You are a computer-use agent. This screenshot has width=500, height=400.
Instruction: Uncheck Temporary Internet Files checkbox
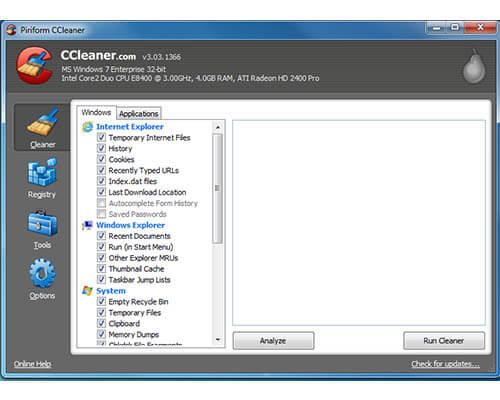pos(101,137)
